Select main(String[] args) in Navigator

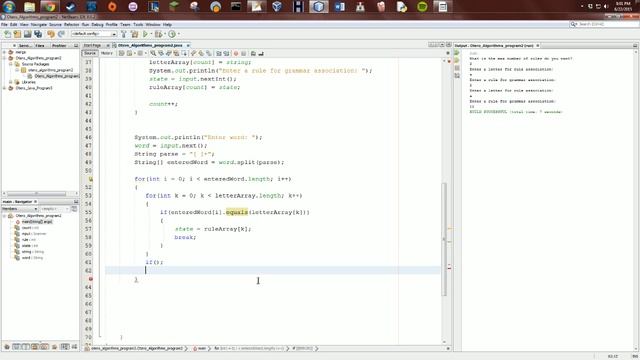(37, 222)
